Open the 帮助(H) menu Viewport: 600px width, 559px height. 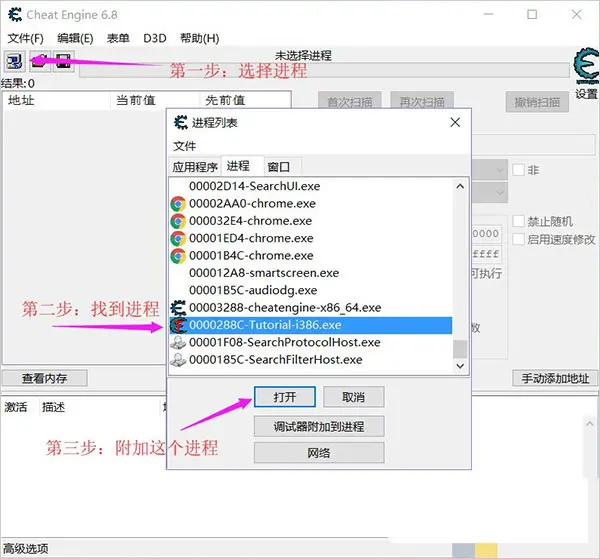point(199,38)
